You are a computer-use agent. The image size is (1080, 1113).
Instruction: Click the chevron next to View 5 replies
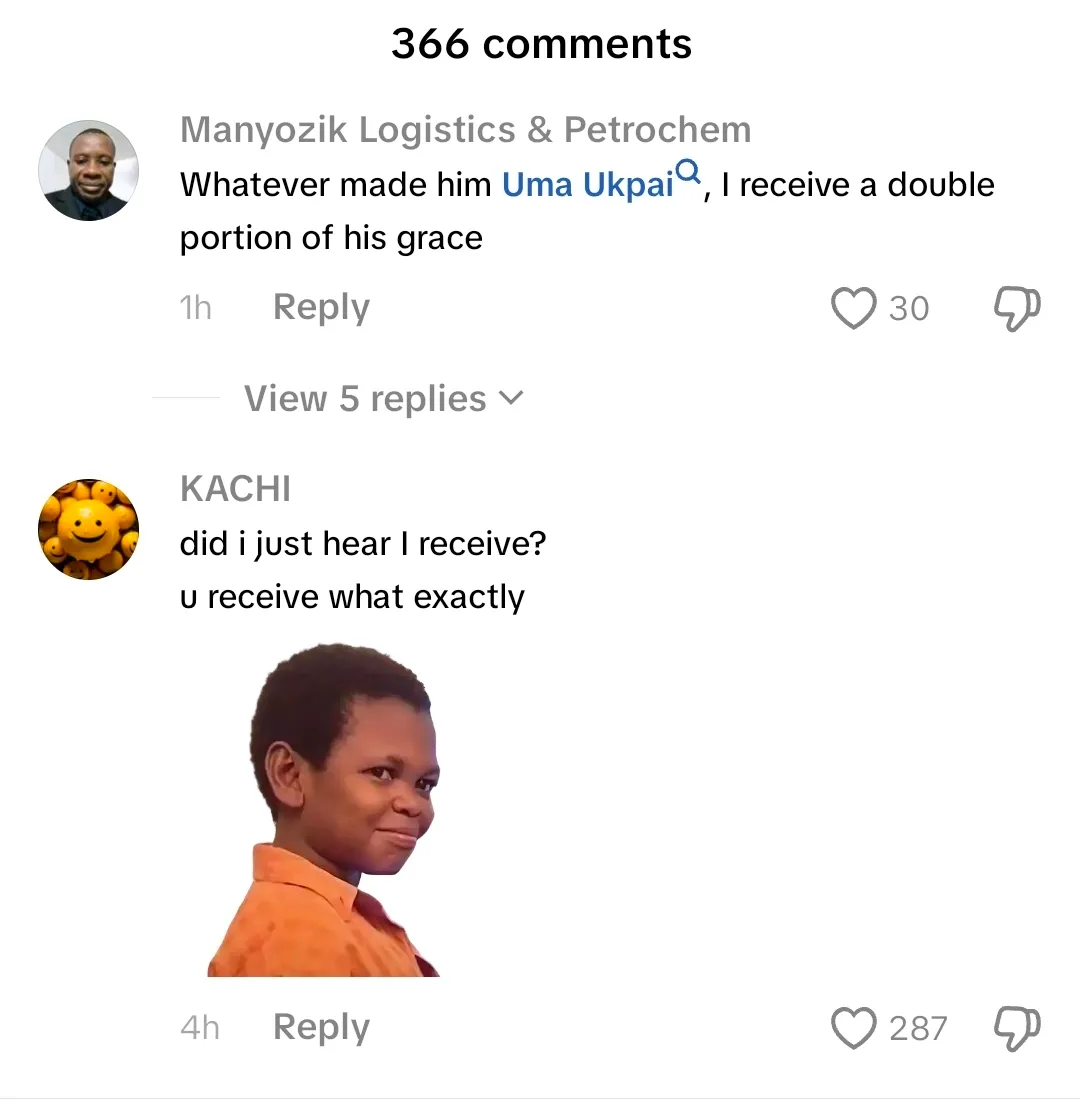[x=510, y=398]
